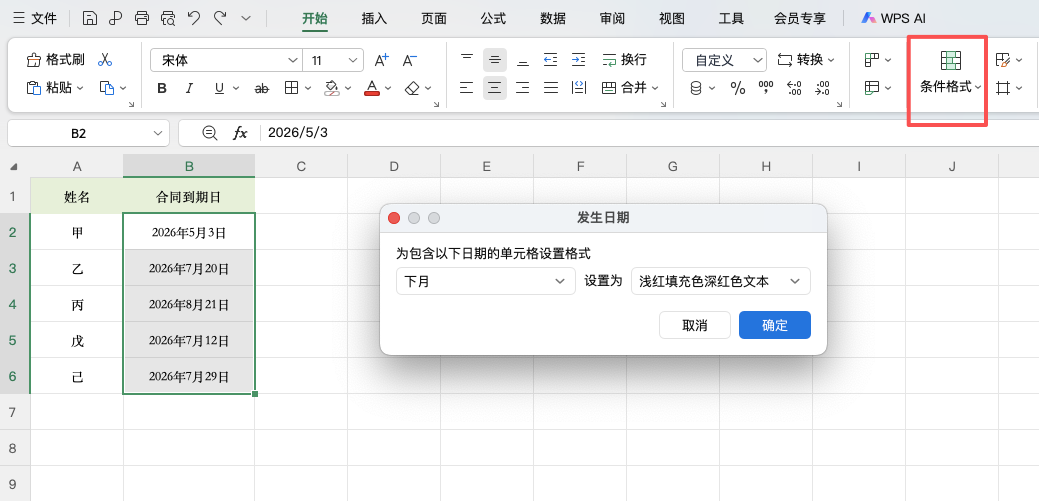Click the Borders grid icon
This screenshot has height=501, width=1039.
tap(291, 87)
